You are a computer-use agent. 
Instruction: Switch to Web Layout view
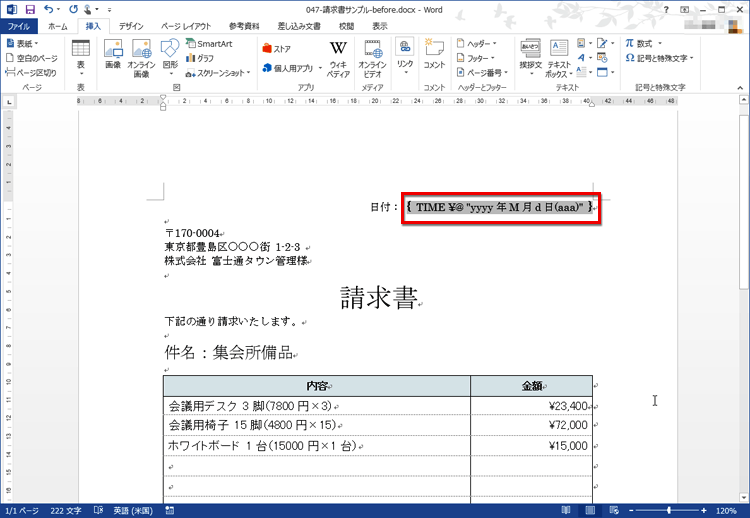point(614,510)
